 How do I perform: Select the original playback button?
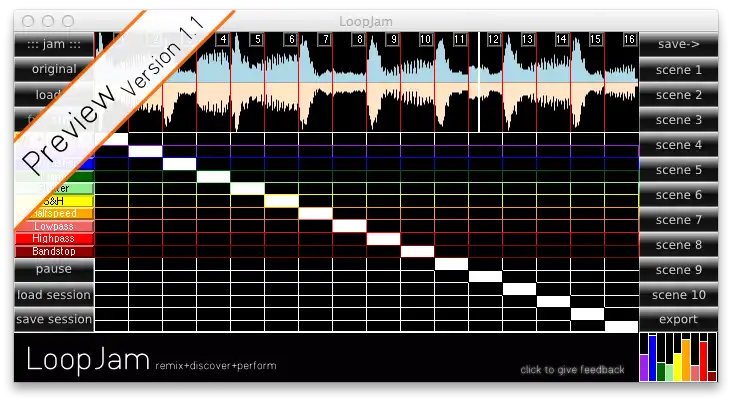pos(54,69)
